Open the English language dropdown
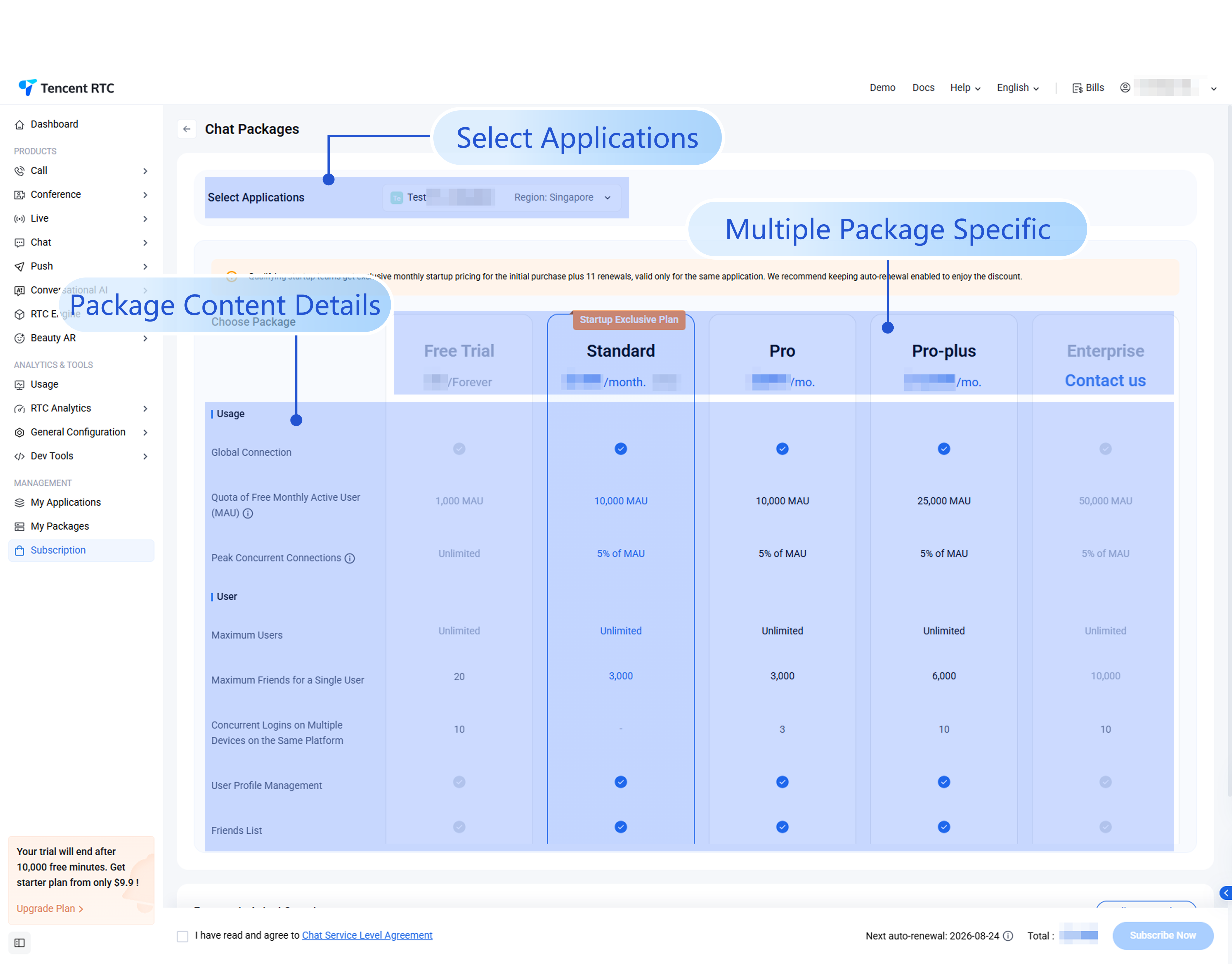The width and height of the screenshot is (1232, 964). (1018, 88)
